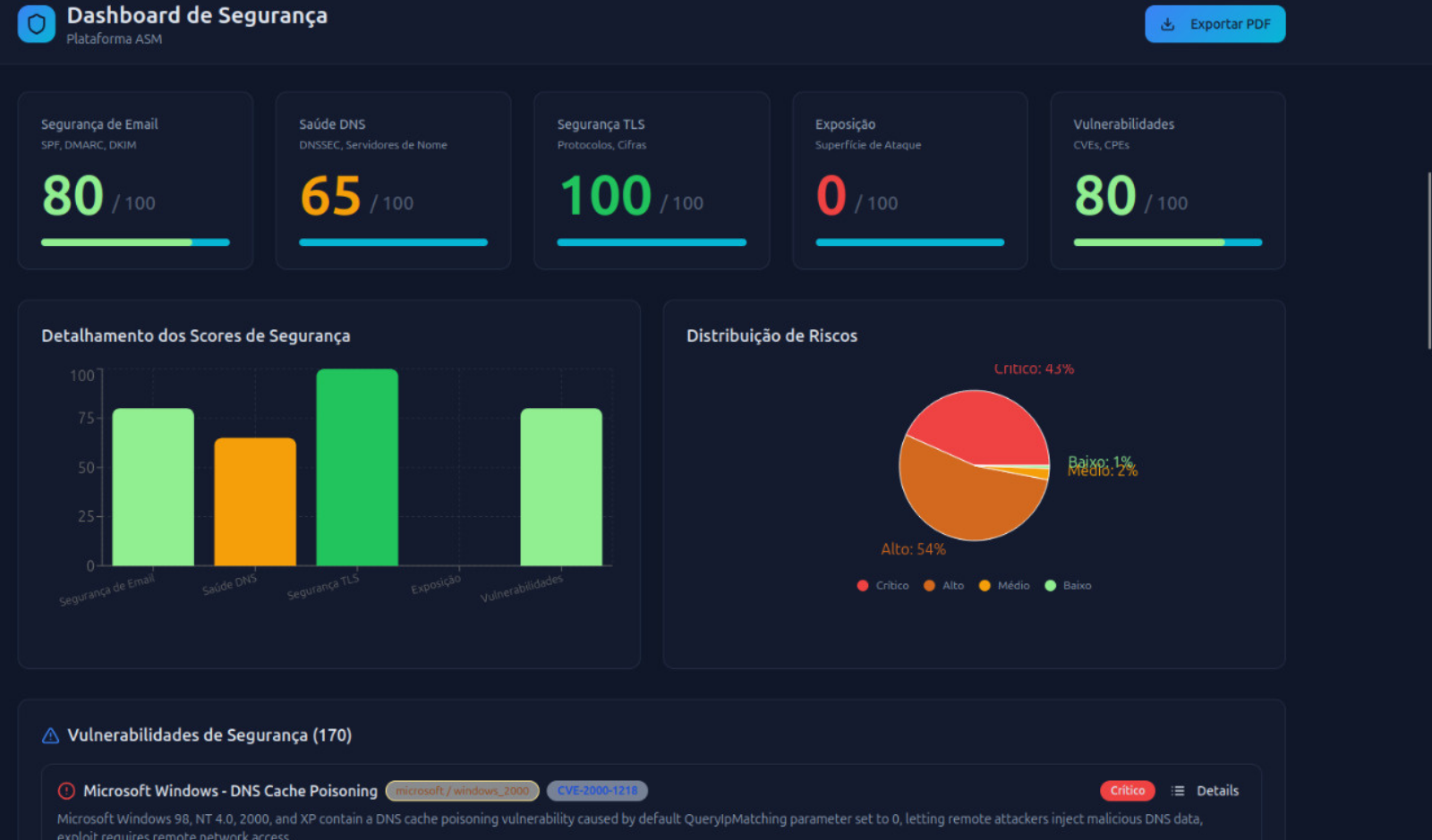
Task: Expand the Microsoft Windows DNS Cache Poisoning entry
Action: pyautogui.click(x=230, y=791)
